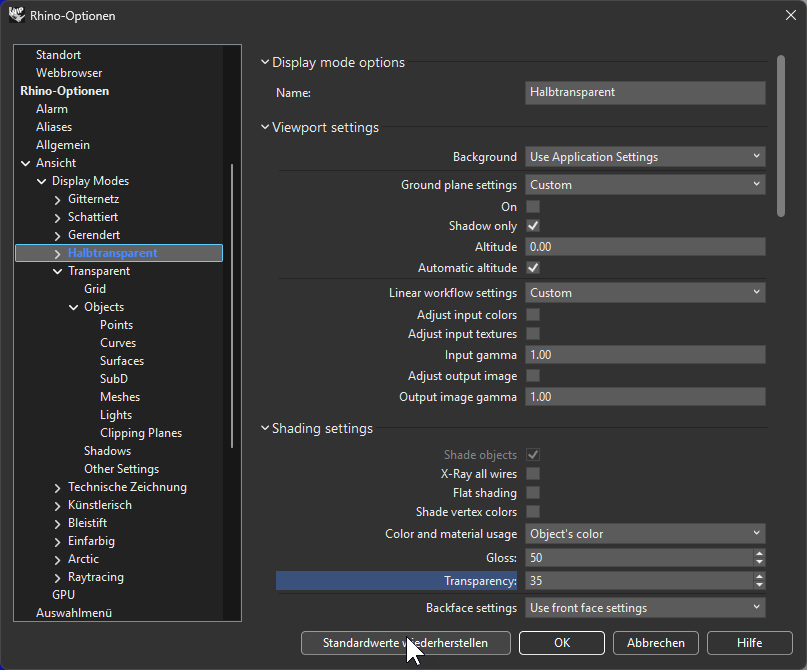This screenshot has height=670, width=807.
Task: Close the Rhino-Optionen dialog
Action: tap(791, 15)
